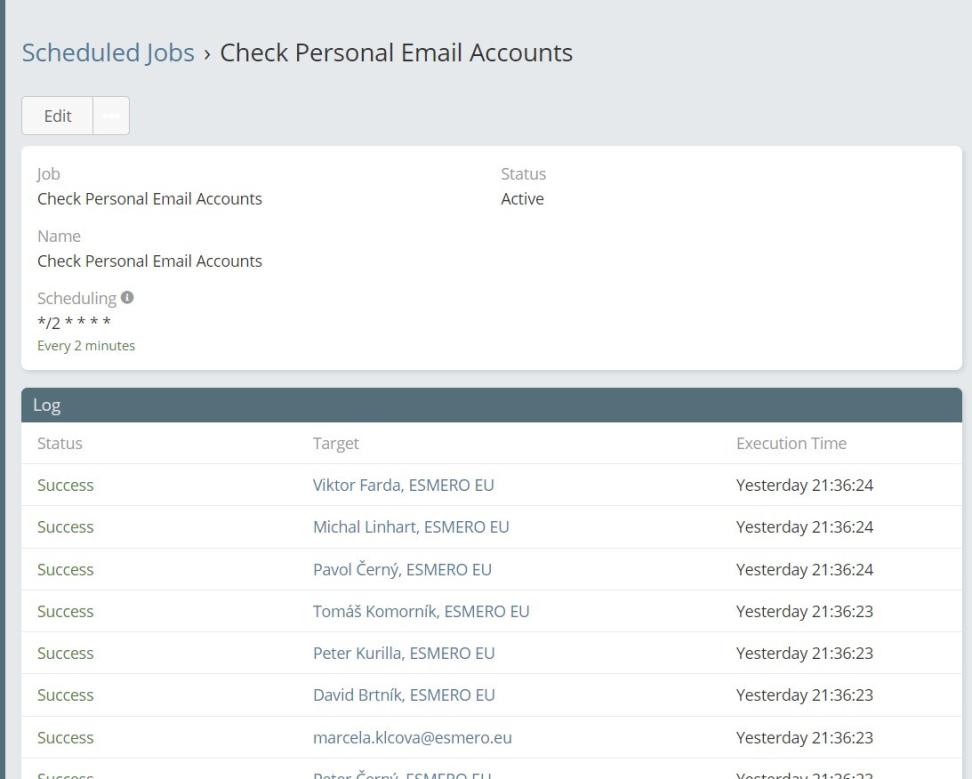Viewport: 972px width, 779px height.
Task: Click Success status in Viktor Farda row
Action: click(x=65, y=485)
